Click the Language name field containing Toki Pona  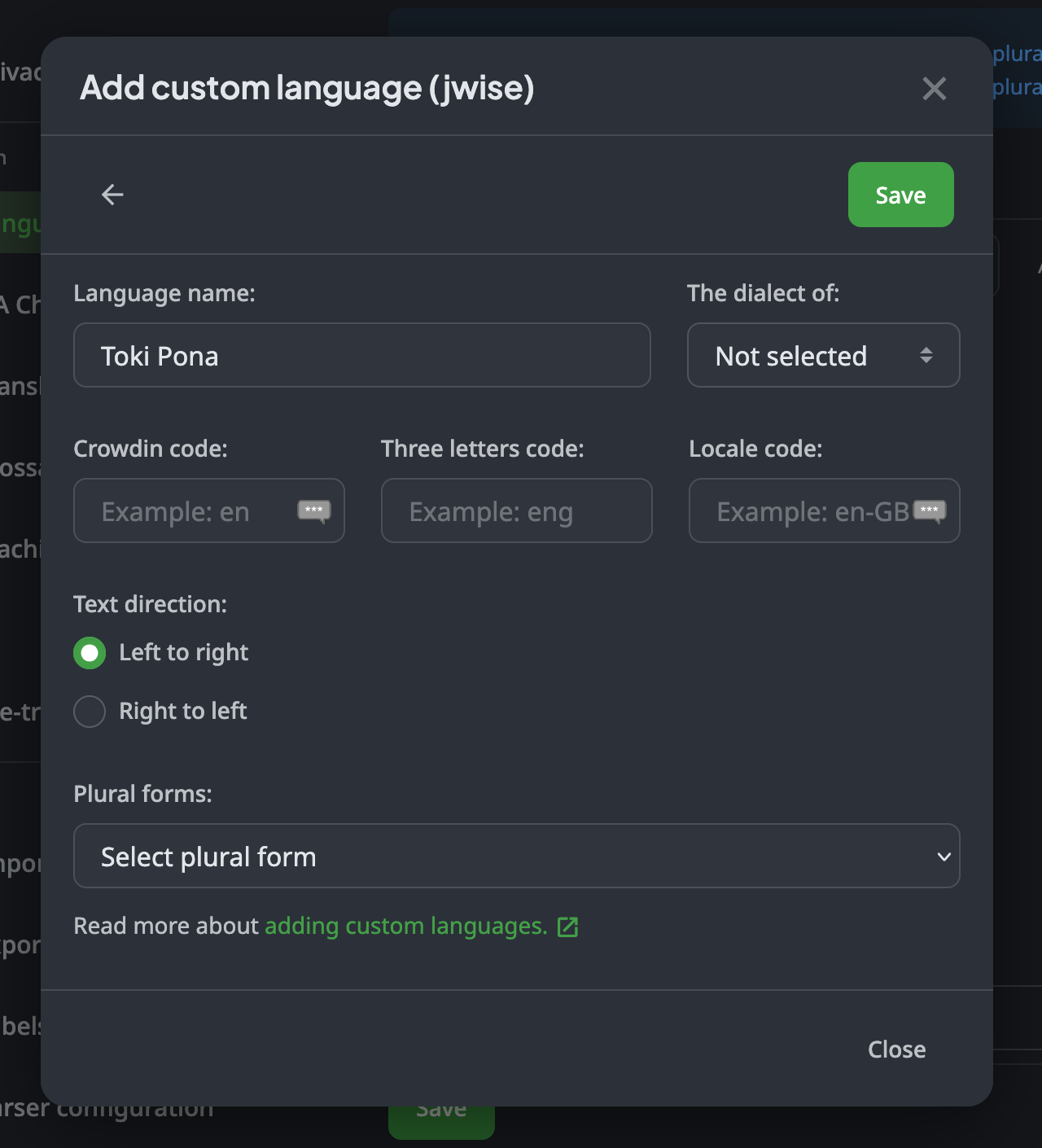tap(361, 355)
